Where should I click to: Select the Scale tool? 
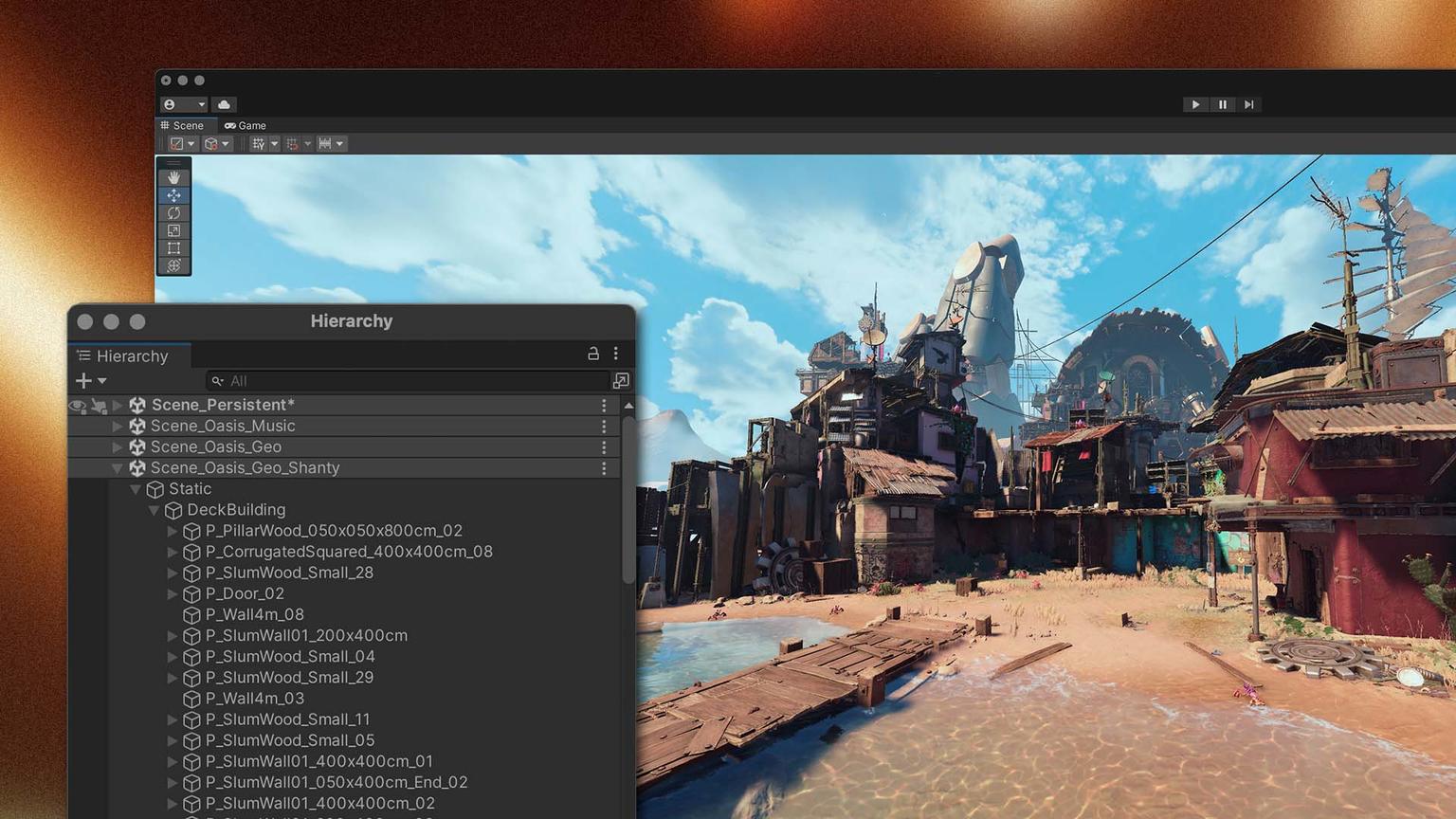(x=173, y=230)
